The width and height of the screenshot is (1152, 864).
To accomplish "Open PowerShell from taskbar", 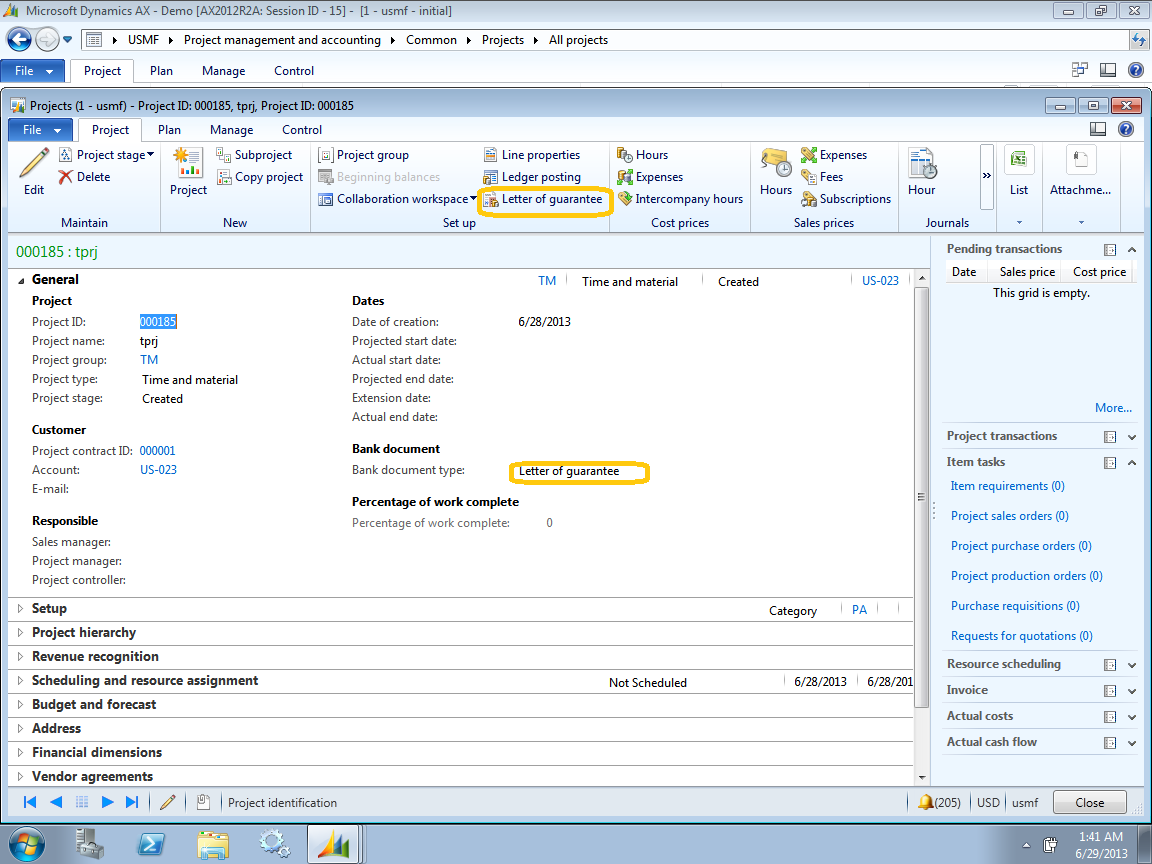I will click(x=151, y=844).
